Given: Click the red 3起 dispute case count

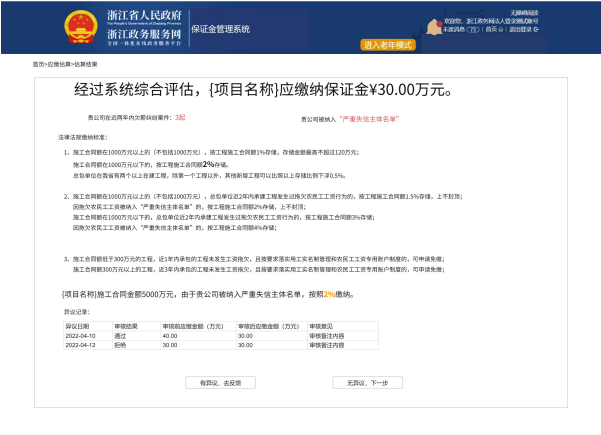Looking at the screenshot, I should click(180, 117).
